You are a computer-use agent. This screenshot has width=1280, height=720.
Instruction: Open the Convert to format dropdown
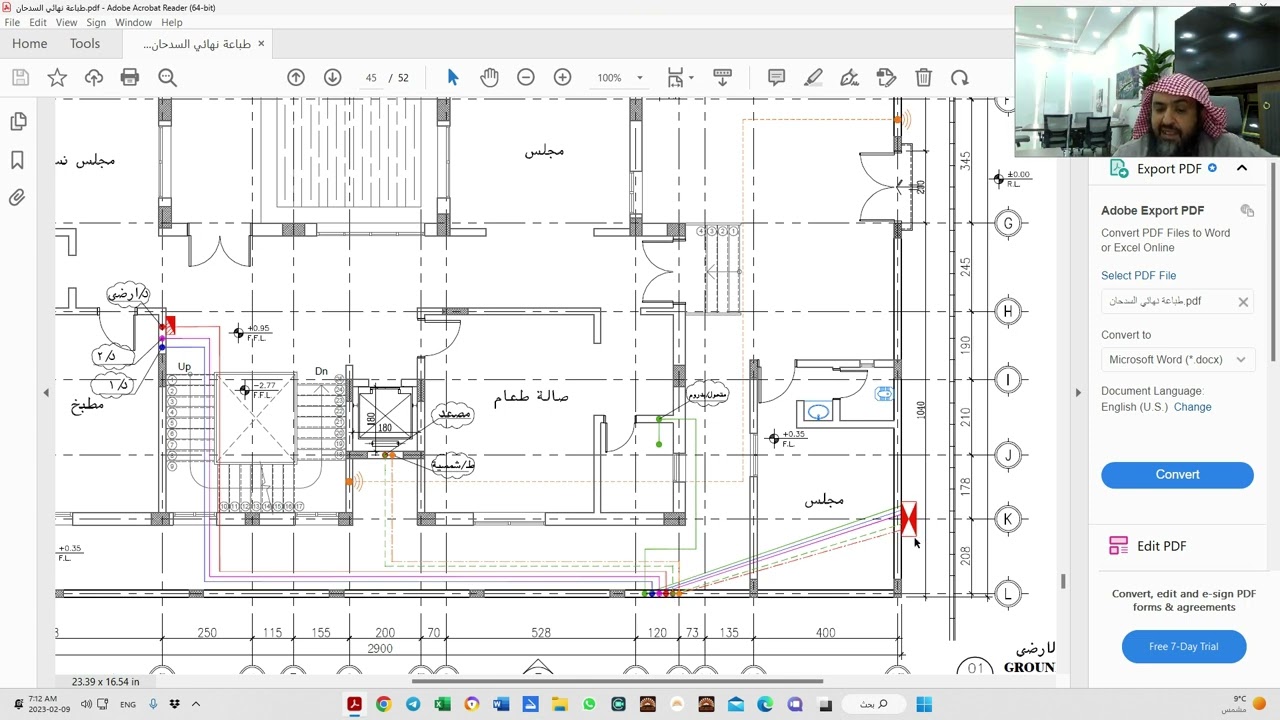click(x=1177, y=360)
